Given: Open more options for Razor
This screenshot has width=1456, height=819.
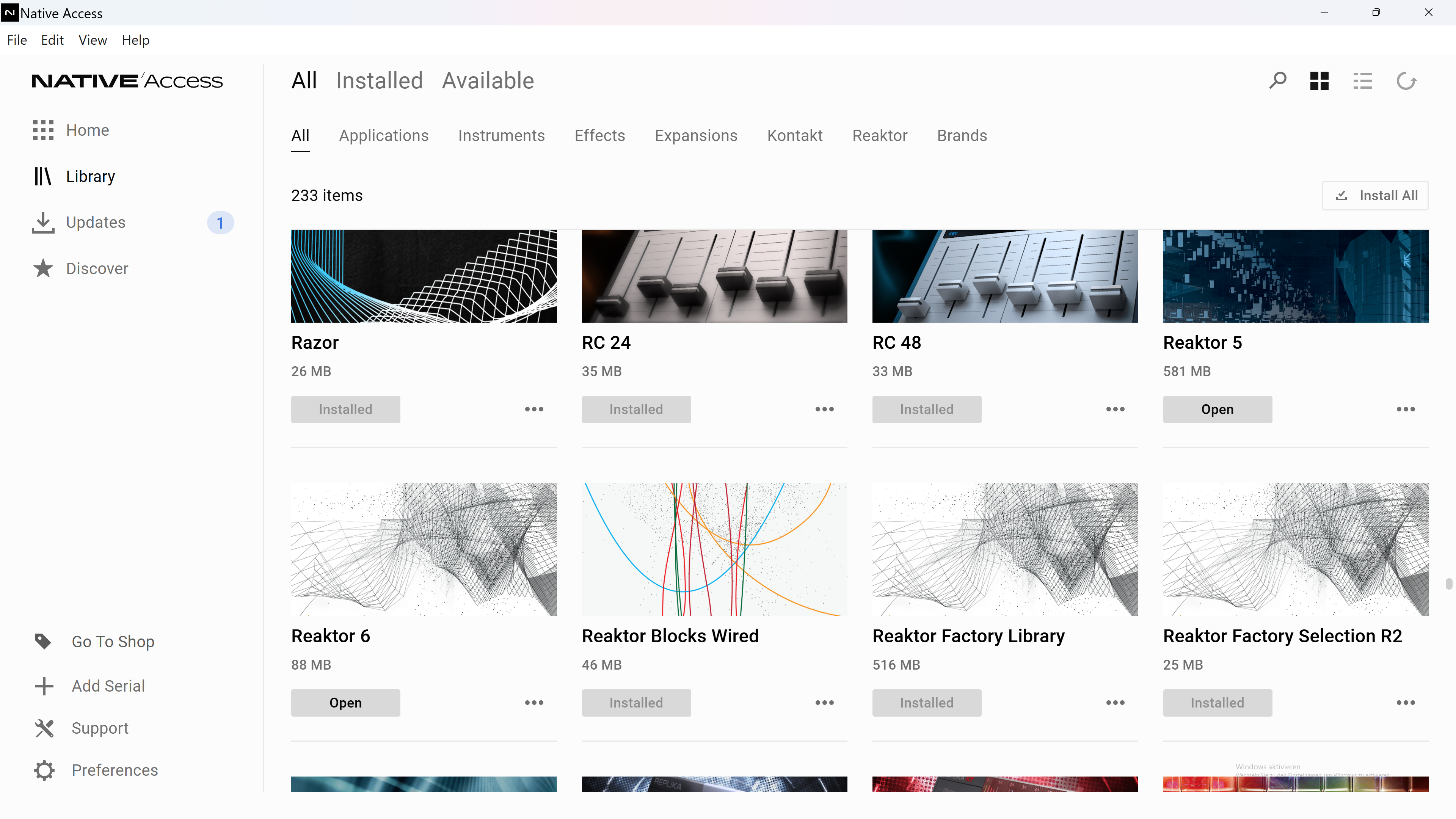Looking at the screenshot, I should tap(534, 409).
